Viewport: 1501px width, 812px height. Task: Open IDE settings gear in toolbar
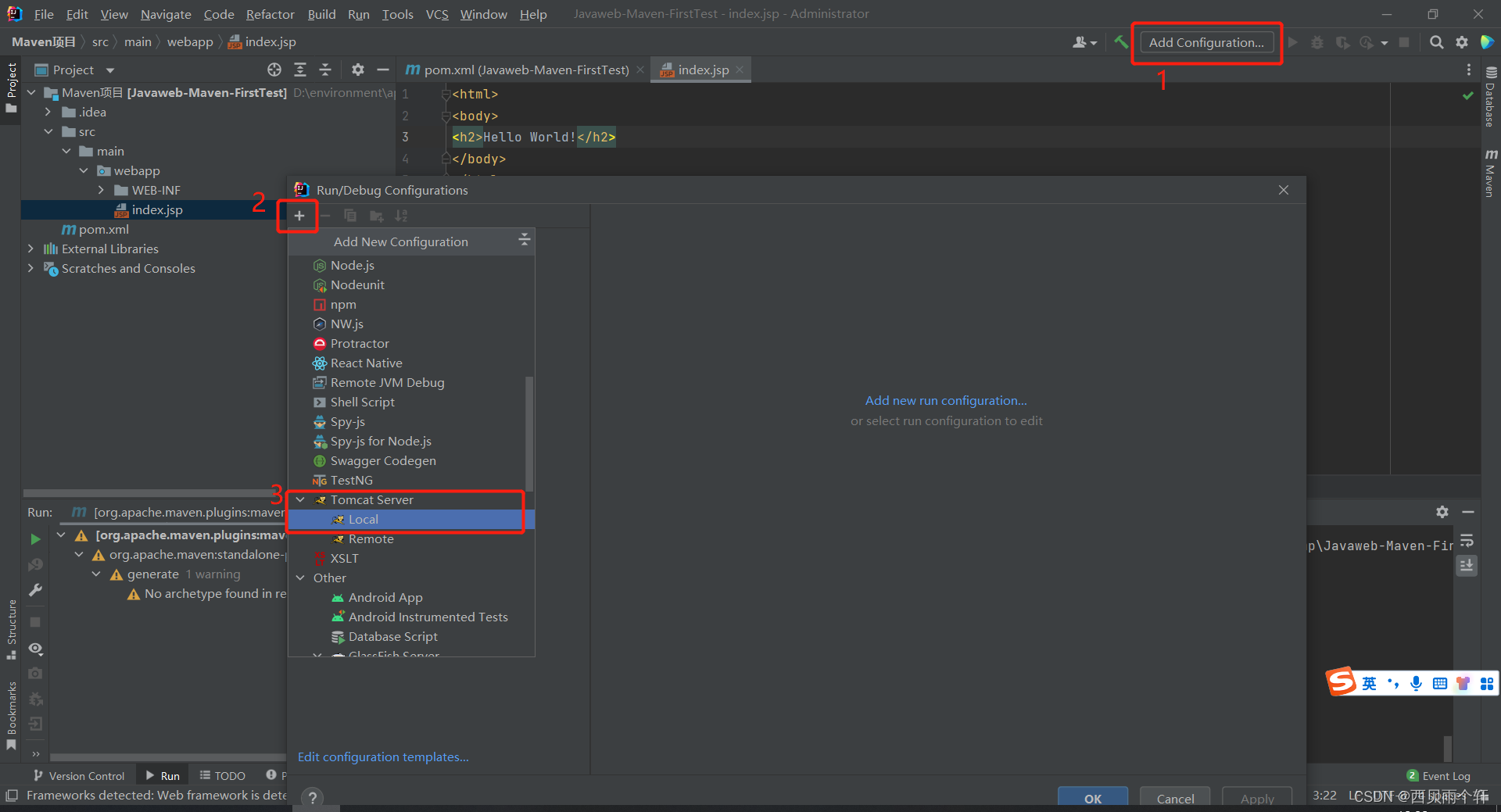1461,42
